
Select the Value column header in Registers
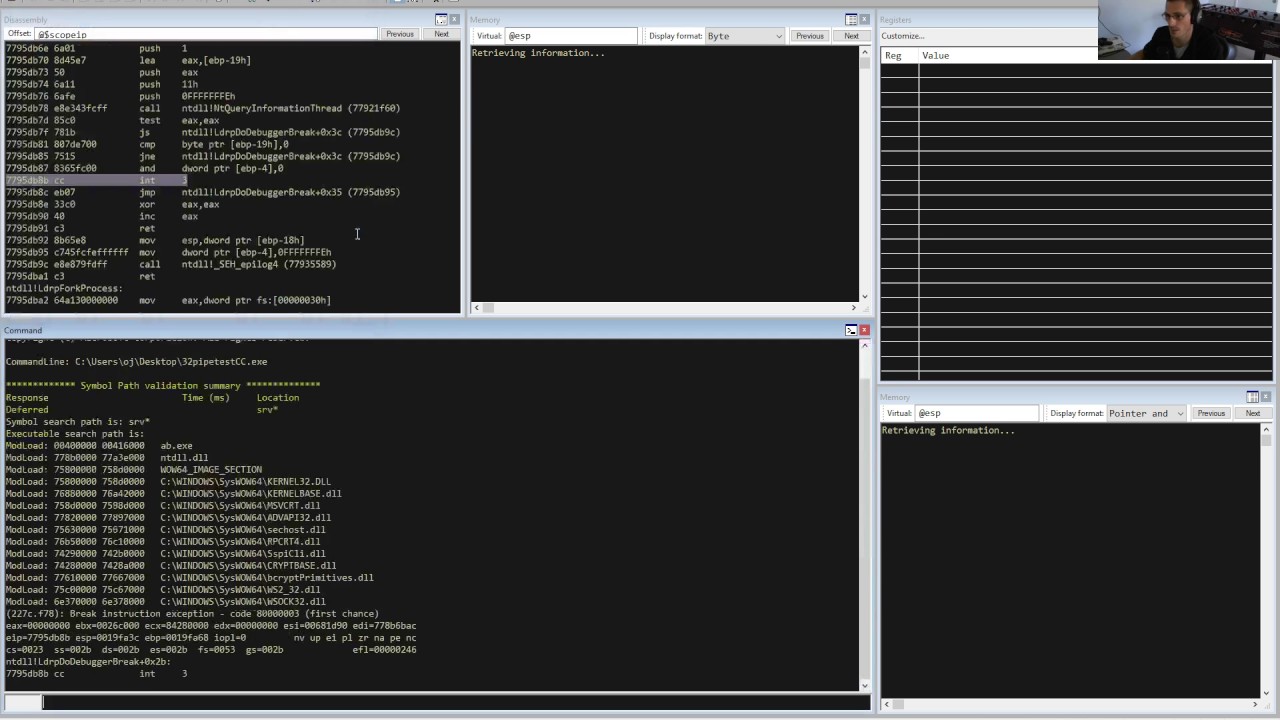(x=936, y=56)
